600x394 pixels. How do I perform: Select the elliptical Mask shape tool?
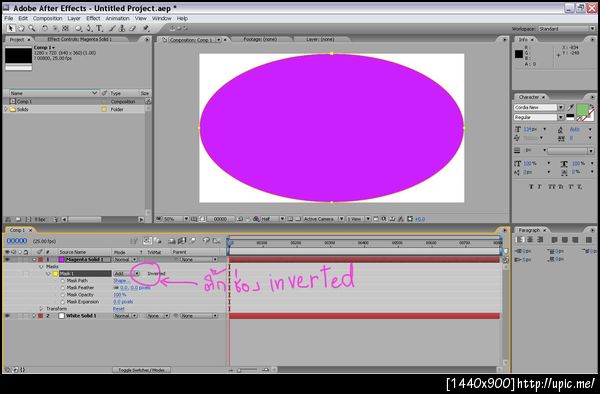[x=78, y=28]
